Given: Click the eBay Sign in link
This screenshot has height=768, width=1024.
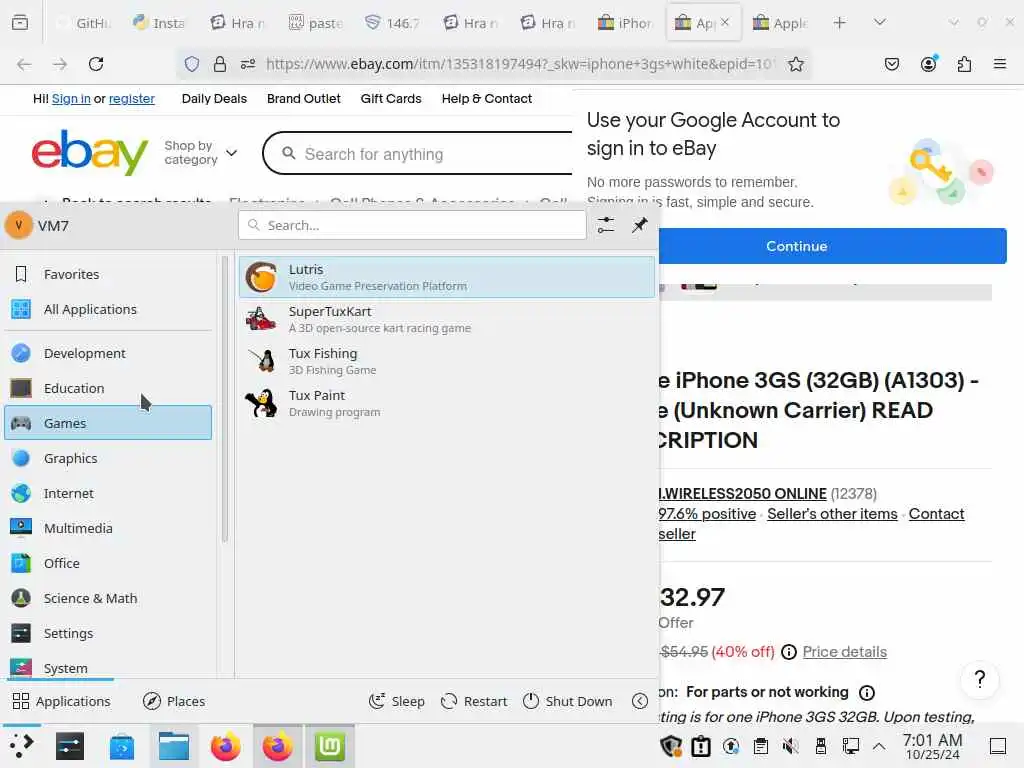Looking at the screenshot, I should (x=71, y=99).
